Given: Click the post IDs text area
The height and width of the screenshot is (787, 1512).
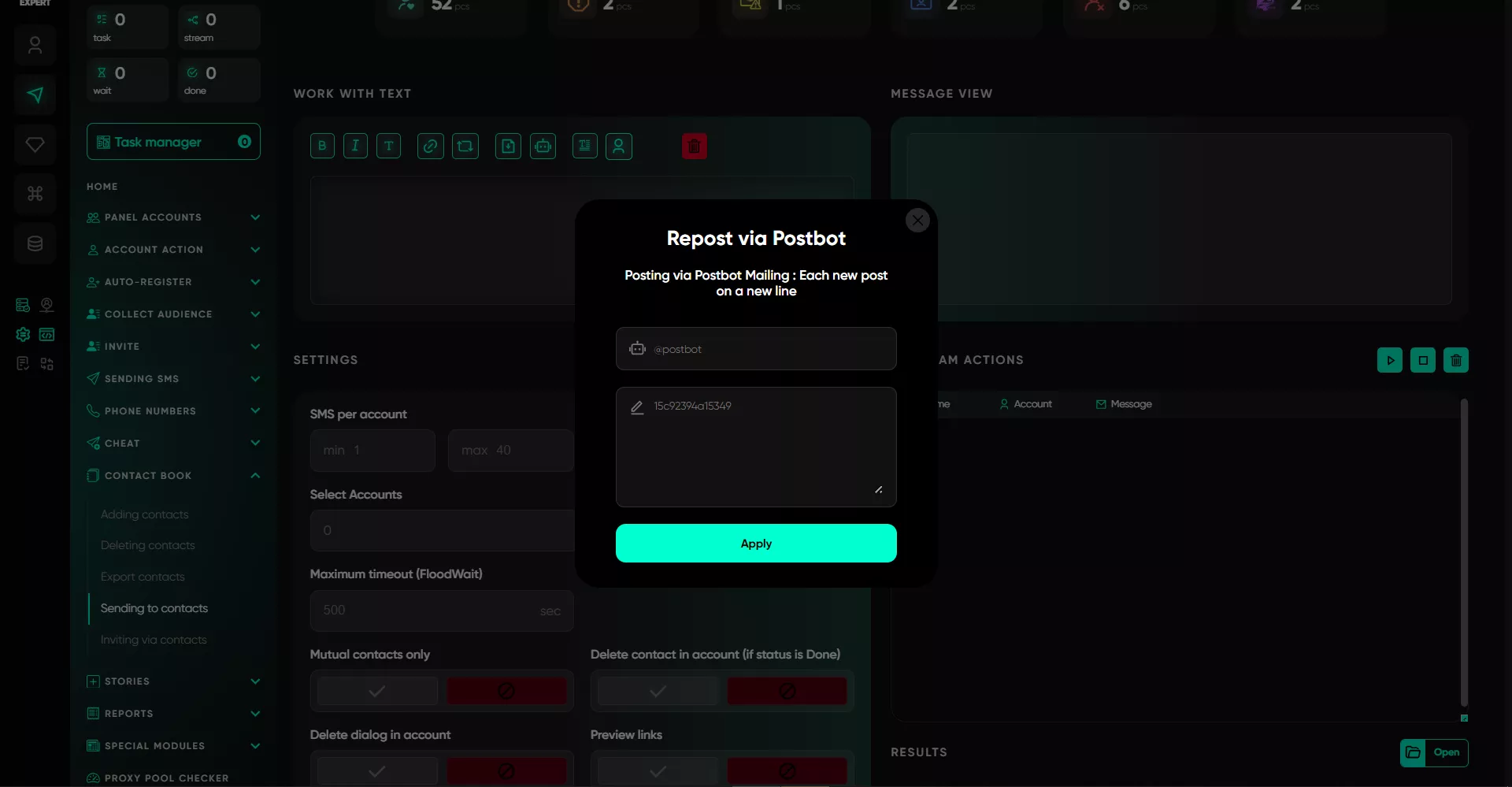Looking at the screenshot, I should click(756, 447).
